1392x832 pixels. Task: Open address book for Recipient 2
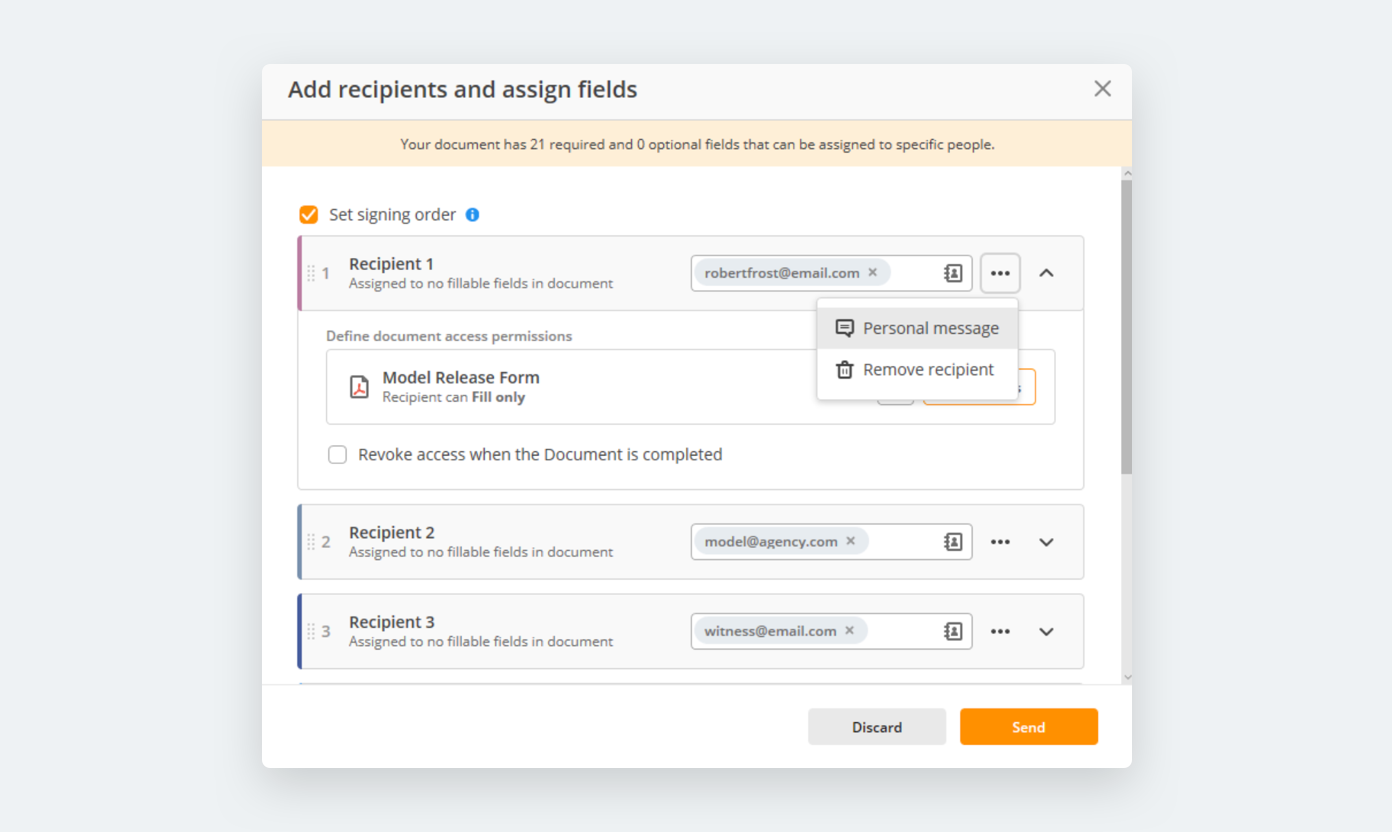tap(953, 542)
